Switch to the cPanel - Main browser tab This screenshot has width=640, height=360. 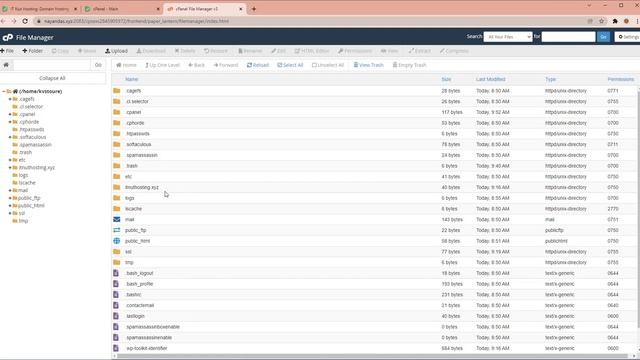121,9
